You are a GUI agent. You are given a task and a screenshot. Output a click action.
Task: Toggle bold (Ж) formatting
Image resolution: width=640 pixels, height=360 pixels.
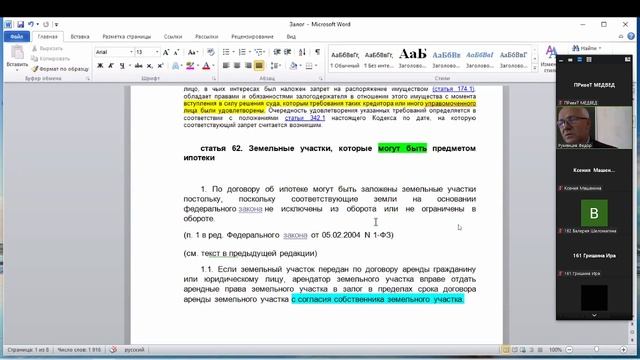point(100,66)
